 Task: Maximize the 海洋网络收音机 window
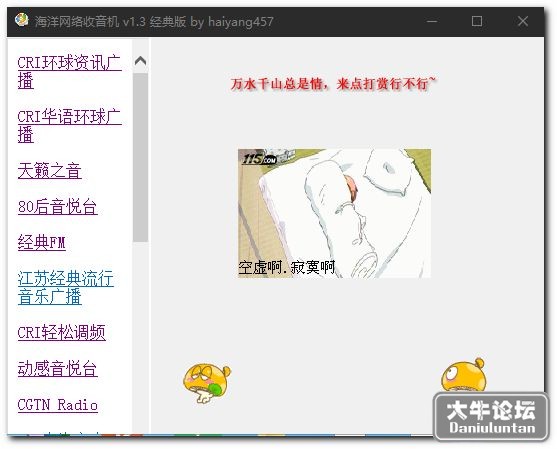click(x=477, y=21)
